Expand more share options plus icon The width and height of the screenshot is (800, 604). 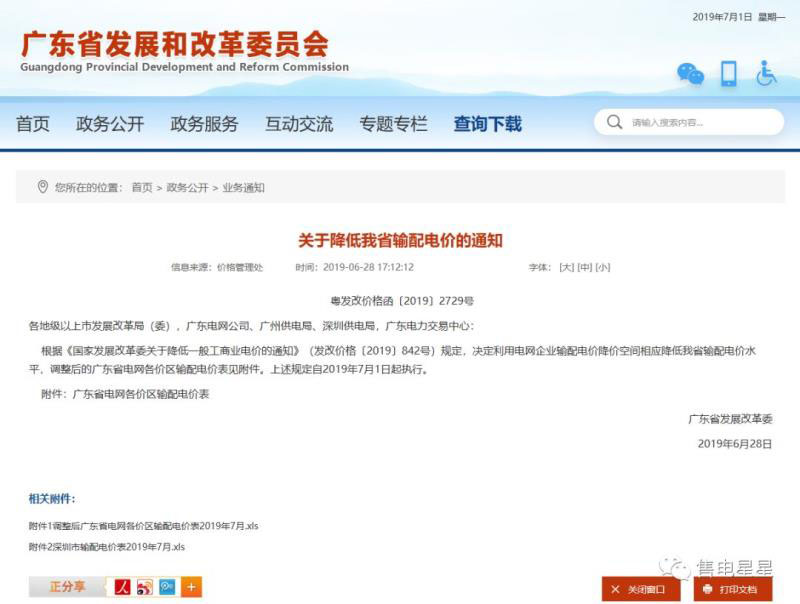click(191, 587)
